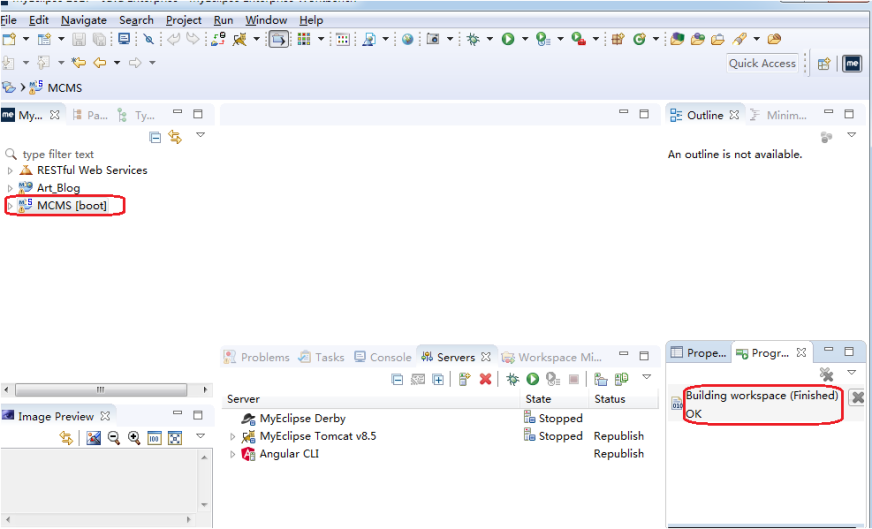Click the New wizard icon in main toolbar

click(x=9, y=39)
